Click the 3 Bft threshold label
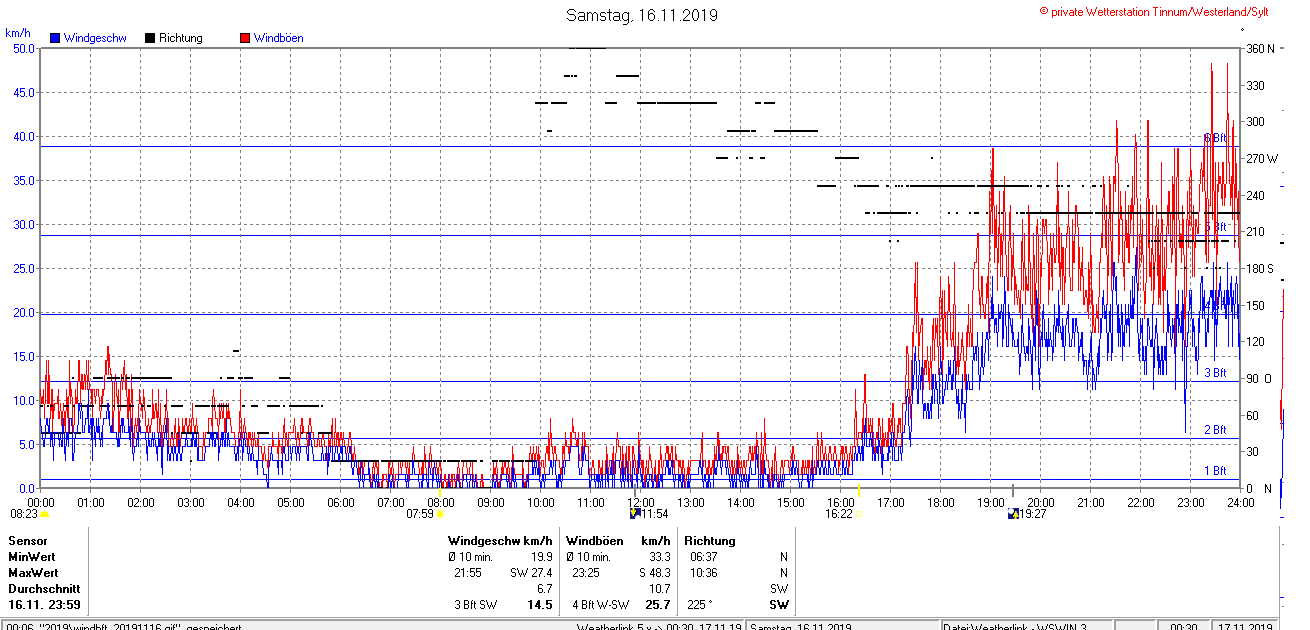The width and height of the screenshot is (1310, 630). click(x=1214, y=373)
